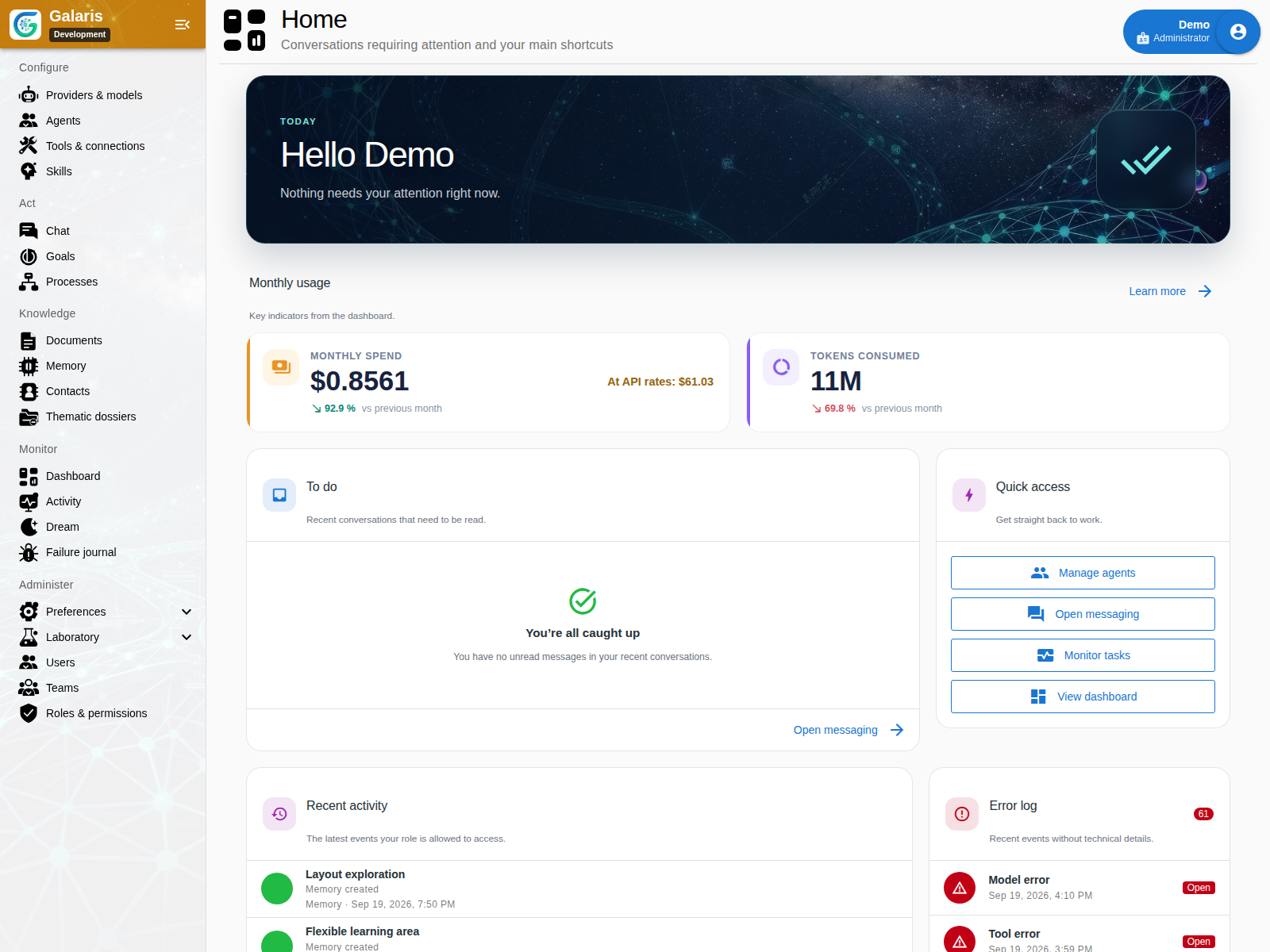Click the Manage agents button
Viewport: 1270px width, 952px height.
point(1083,573)
